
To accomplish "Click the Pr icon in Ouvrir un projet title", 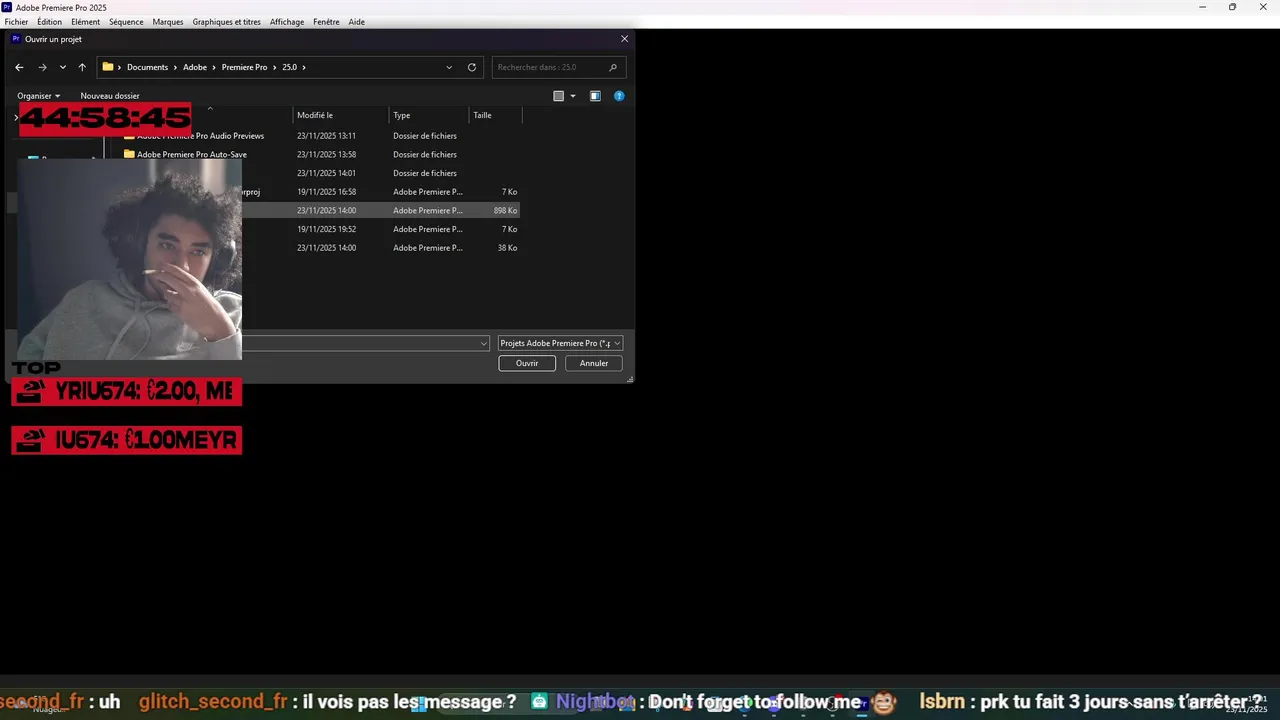I will coord(16,39).
